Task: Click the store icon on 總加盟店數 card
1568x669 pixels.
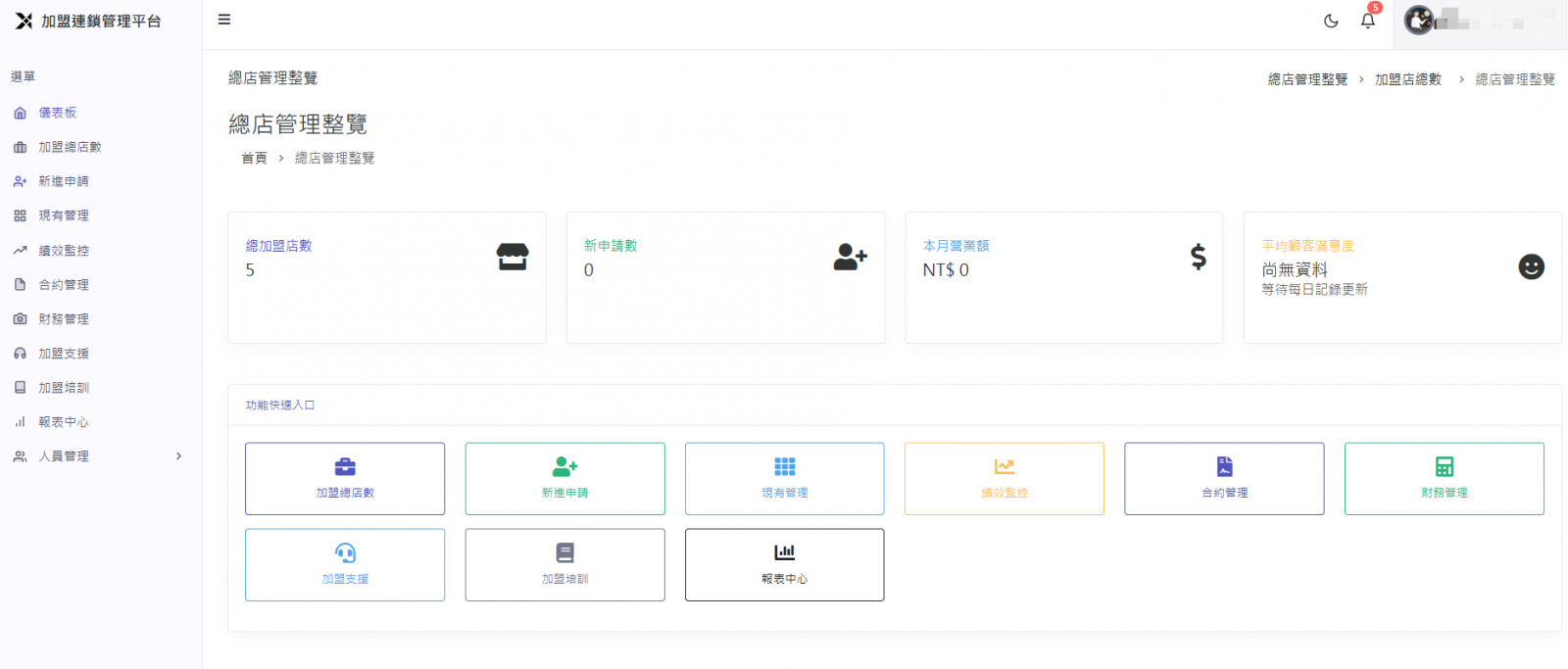Action: point(513,258)
